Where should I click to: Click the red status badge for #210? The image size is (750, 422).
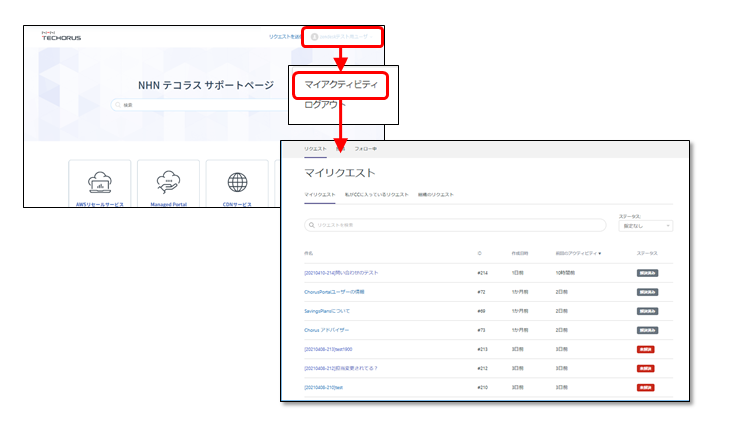pos(646,388)
